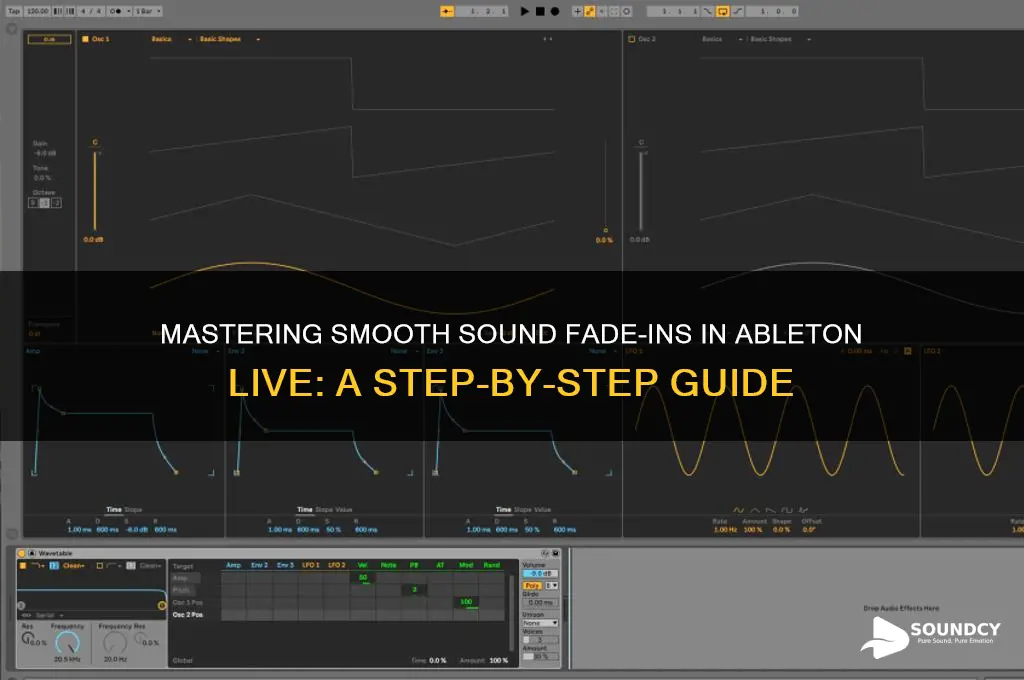The height and width of the screenshot is (680, 1024).
Task: Open the 1 Bar quantization dropdown
Action: [x=148, y=11]
